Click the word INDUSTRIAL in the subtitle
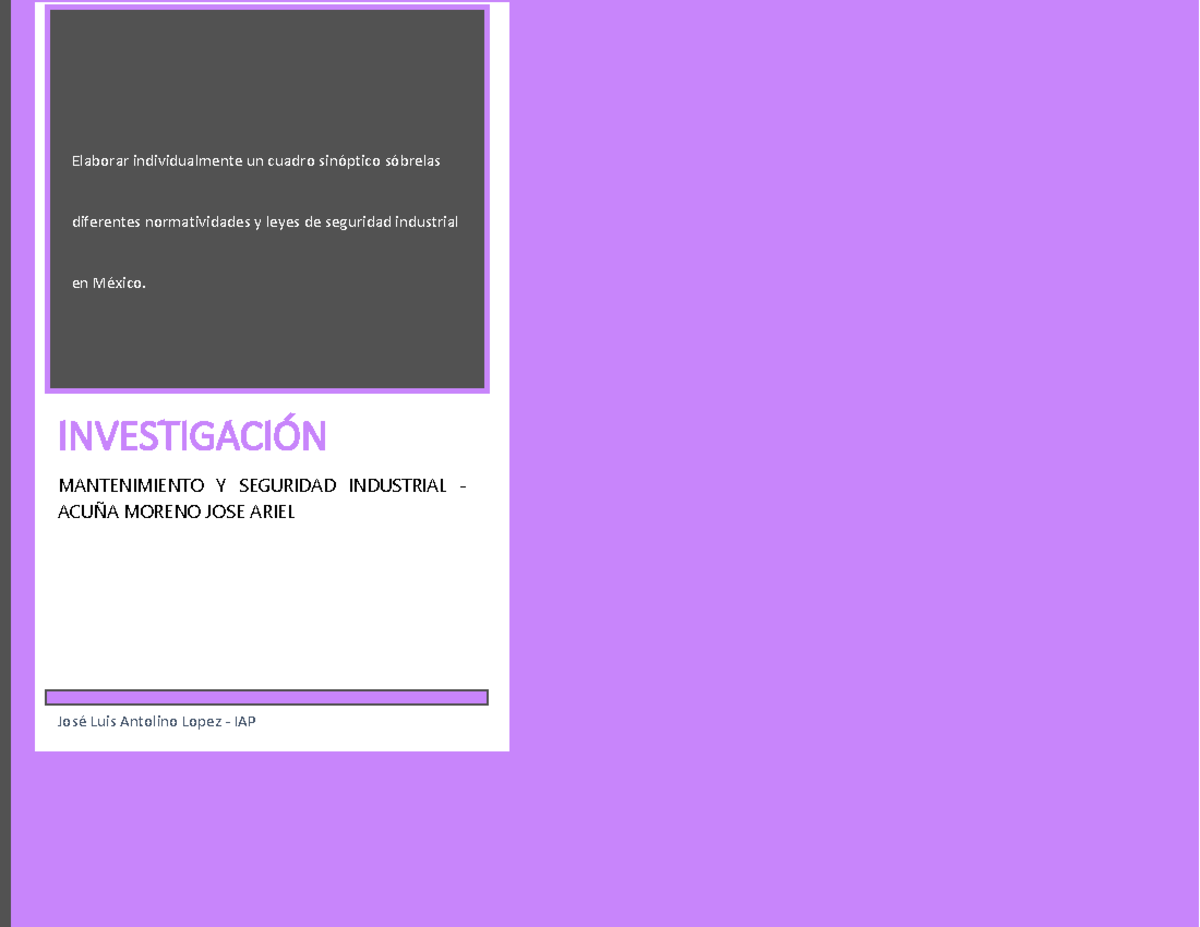This screenshot has height=927, width=1200. click(397, 486)
